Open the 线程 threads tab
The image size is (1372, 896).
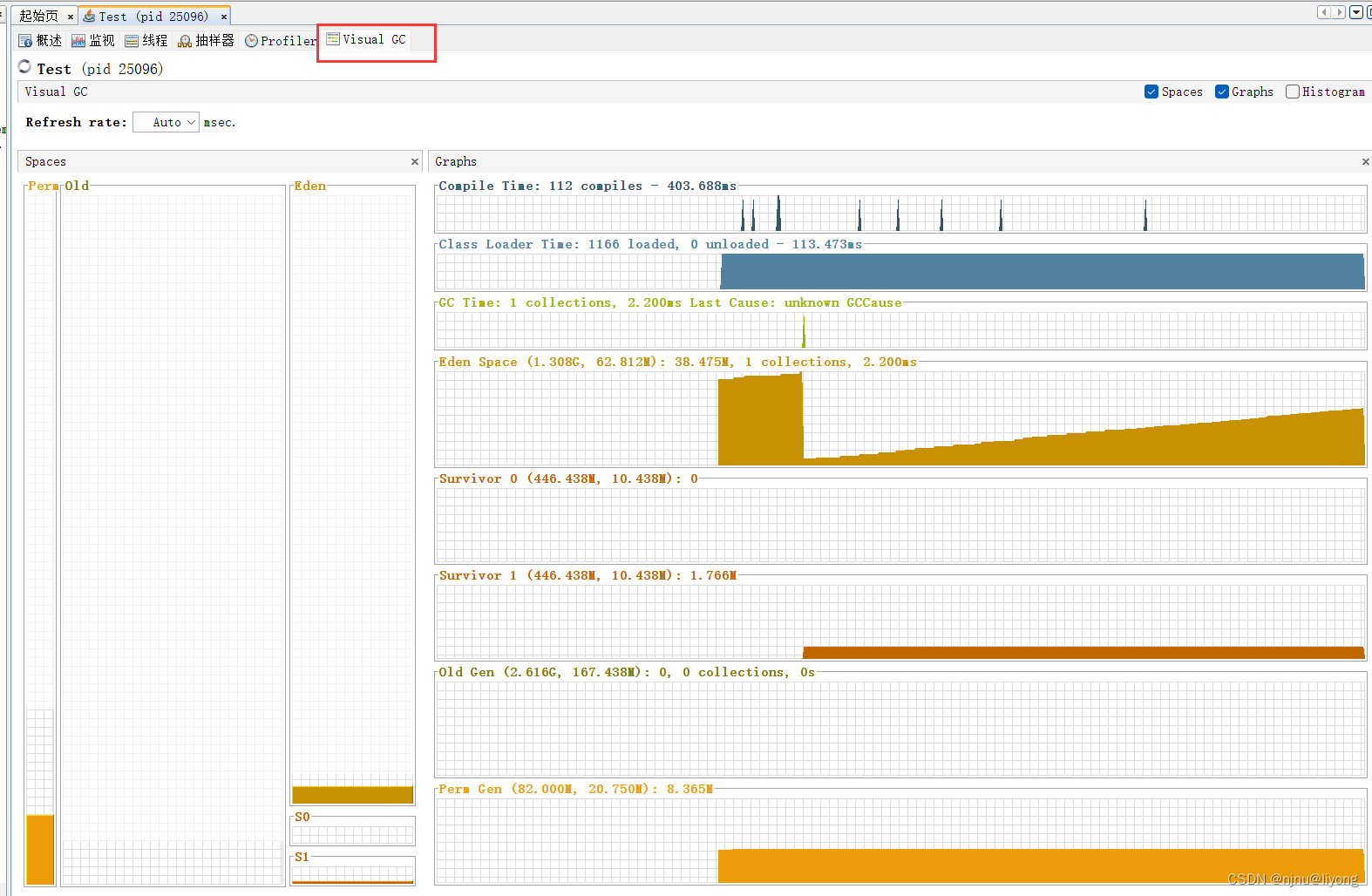146,40
